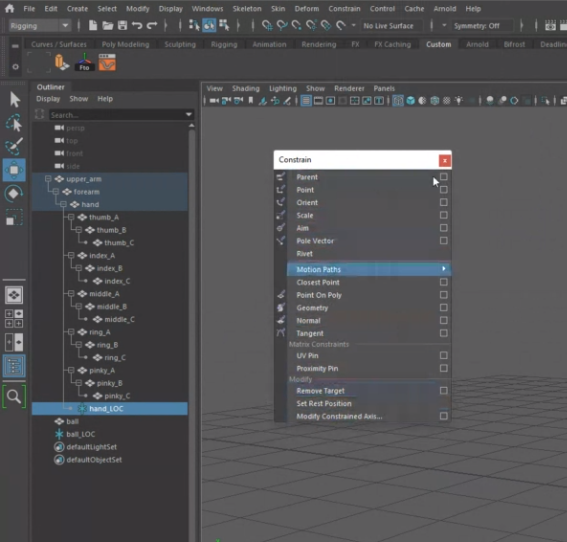Collapse the upper_arm joint hierarchy
The width and height of the screenshot is (567, 542).
[x=48, y=179]
